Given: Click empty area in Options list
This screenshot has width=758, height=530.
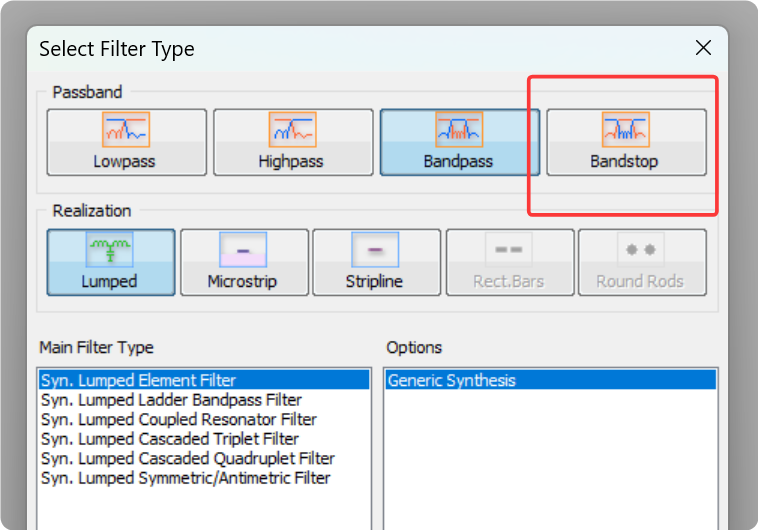Looking at the screenshot, I should pyautogui.click(x=550, y=460).
